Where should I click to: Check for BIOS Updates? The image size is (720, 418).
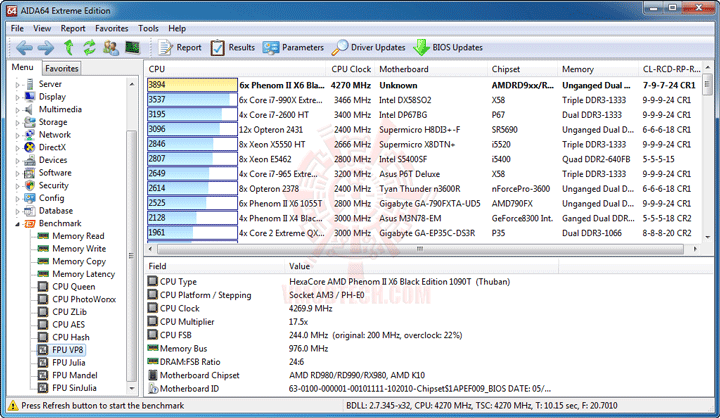pyautogui.click(x=448, y=47)
